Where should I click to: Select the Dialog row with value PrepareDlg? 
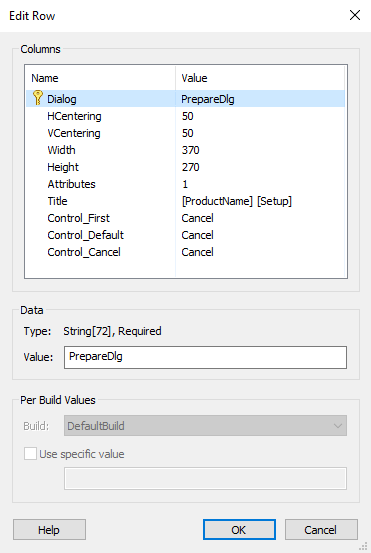point(186,99)
